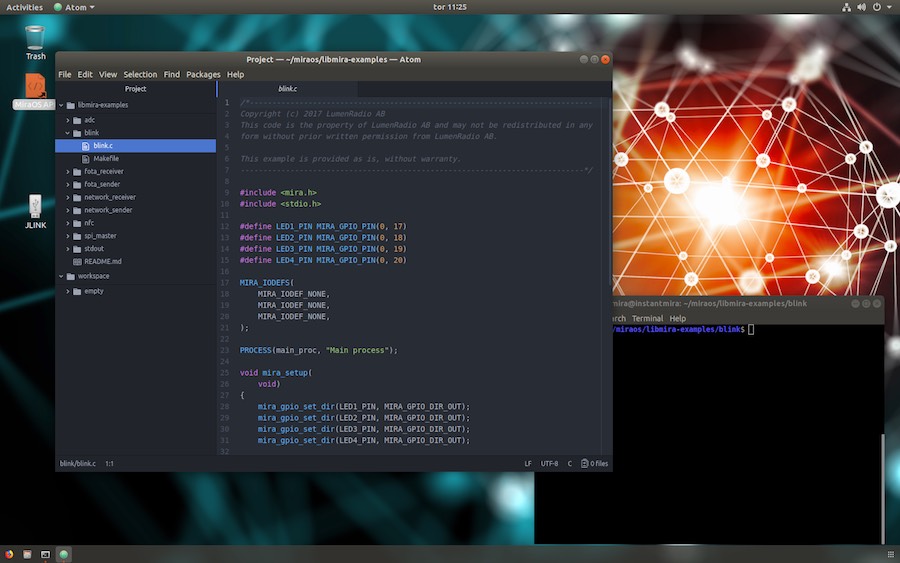Show applications grid in the taskbar corner
The height and width of the screenshot is (563, 900).
[890, 554]
